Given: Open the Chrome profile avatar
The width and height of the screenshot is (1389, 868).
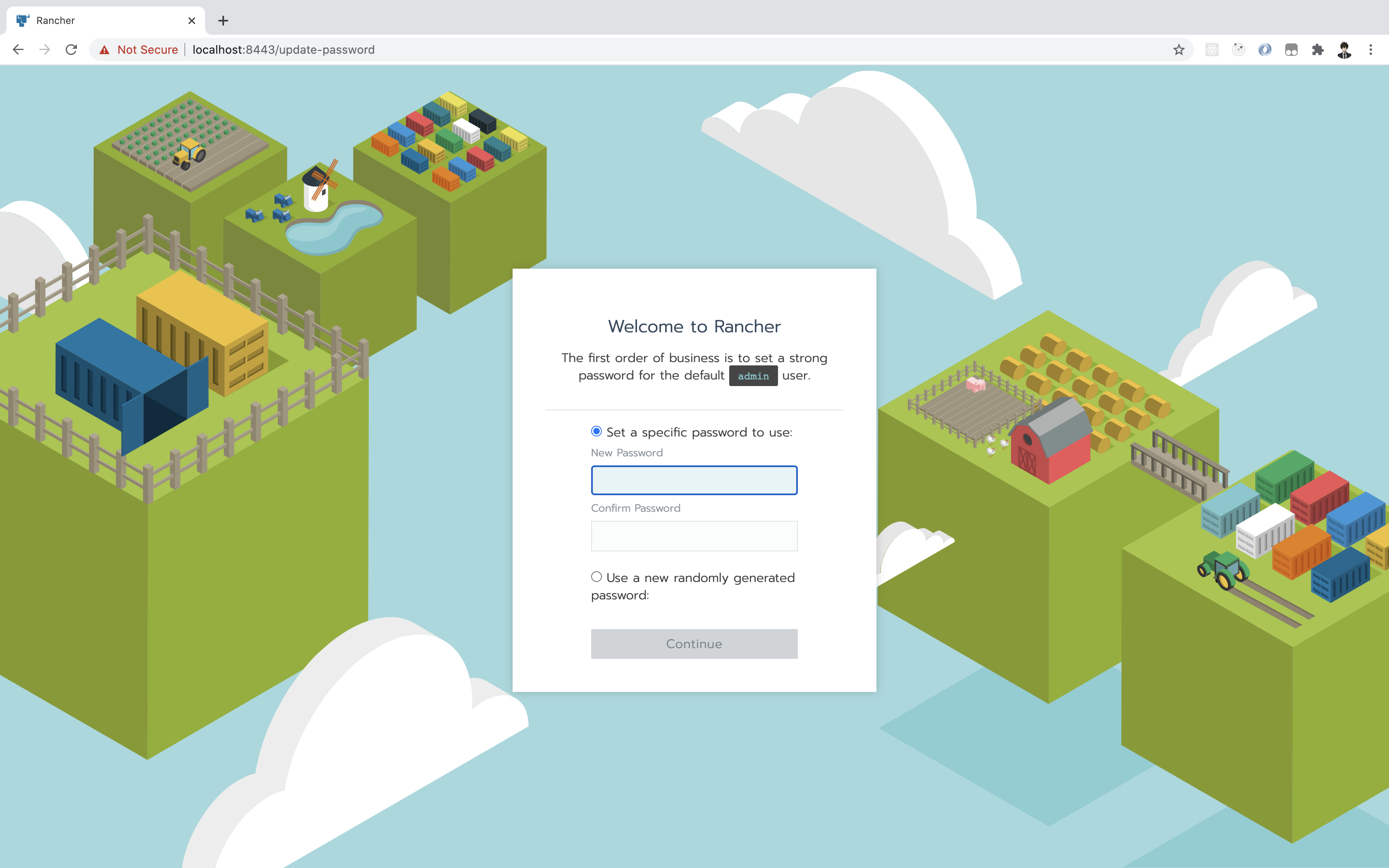Looking at the screenshot, I should 1344,50.
